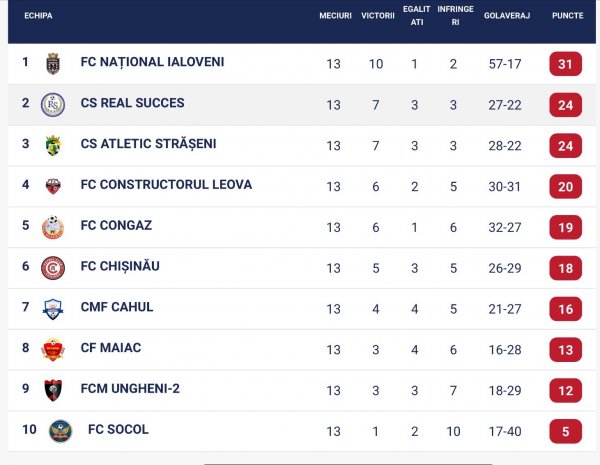Viewport: 600px width, 465px height.
Task: Open the FC SOCOL team link
Action: pyautogui.click(x=118, y=430)
